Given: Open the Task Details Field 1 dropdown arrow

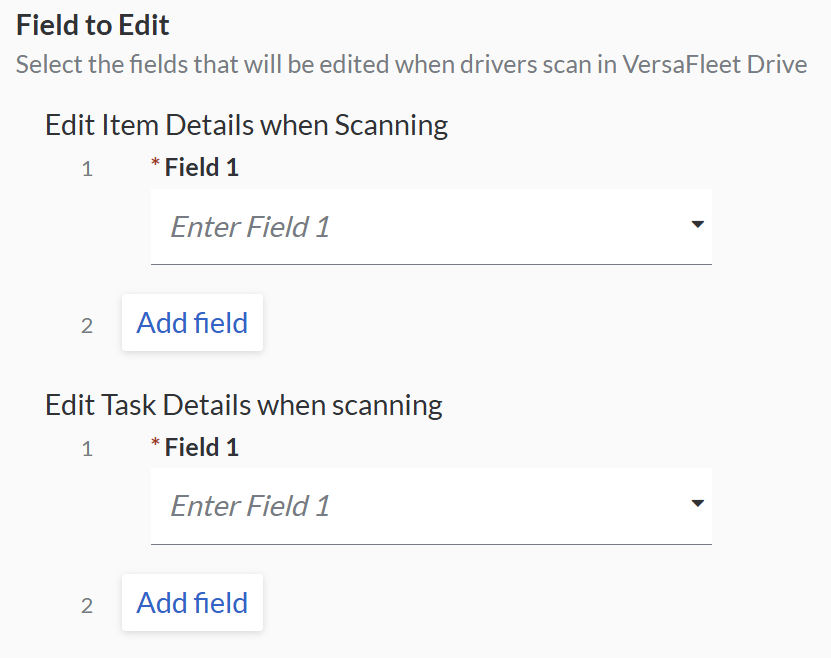Looking at the screenshot, I should pyautogui.click(x=698, y=504).
